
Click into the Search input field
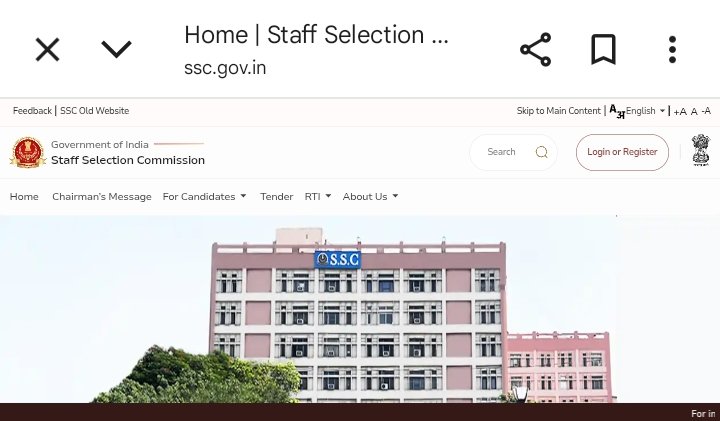click(x=503, y=152)
